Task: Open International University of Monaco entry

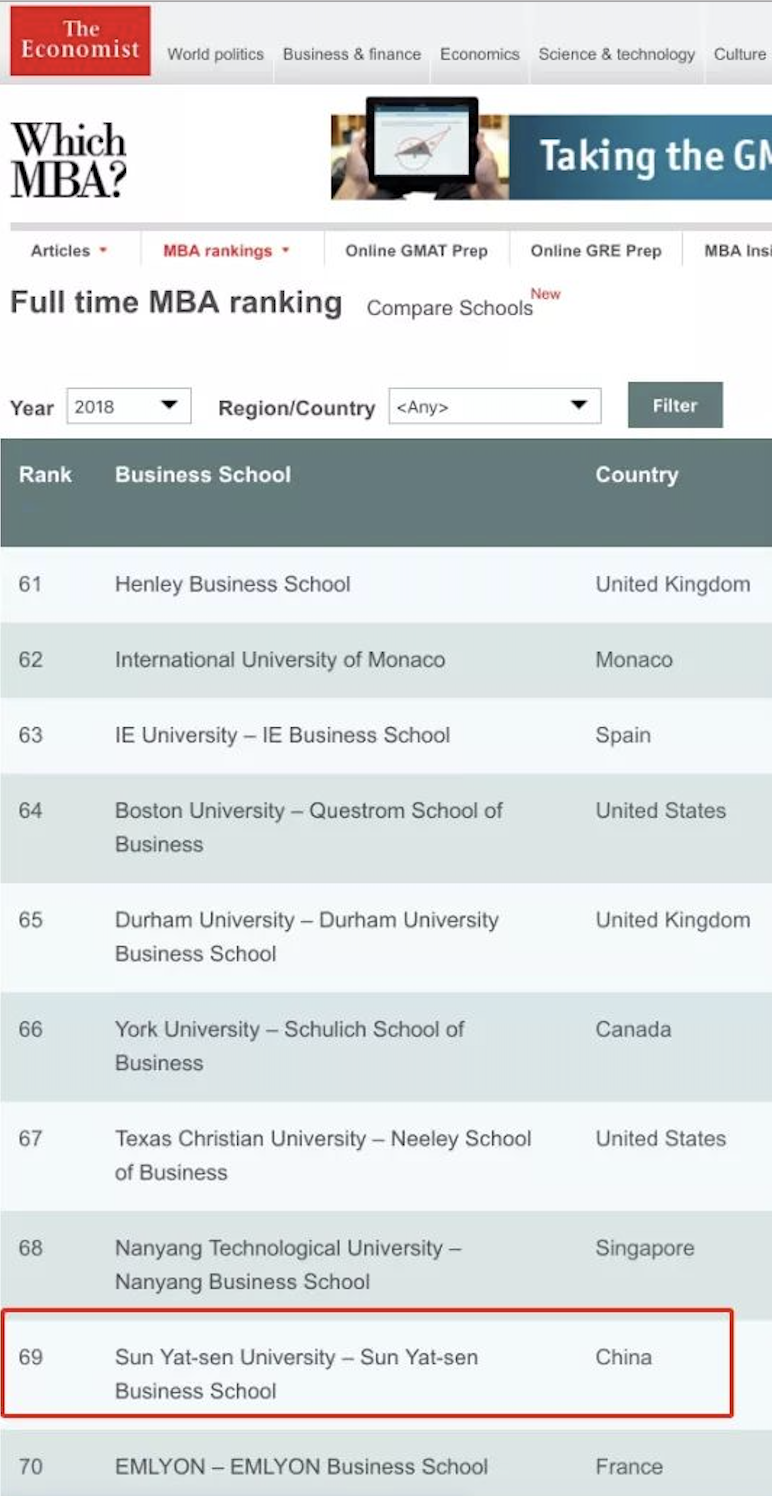Action: pyautogui.click(x=280, y=660)
